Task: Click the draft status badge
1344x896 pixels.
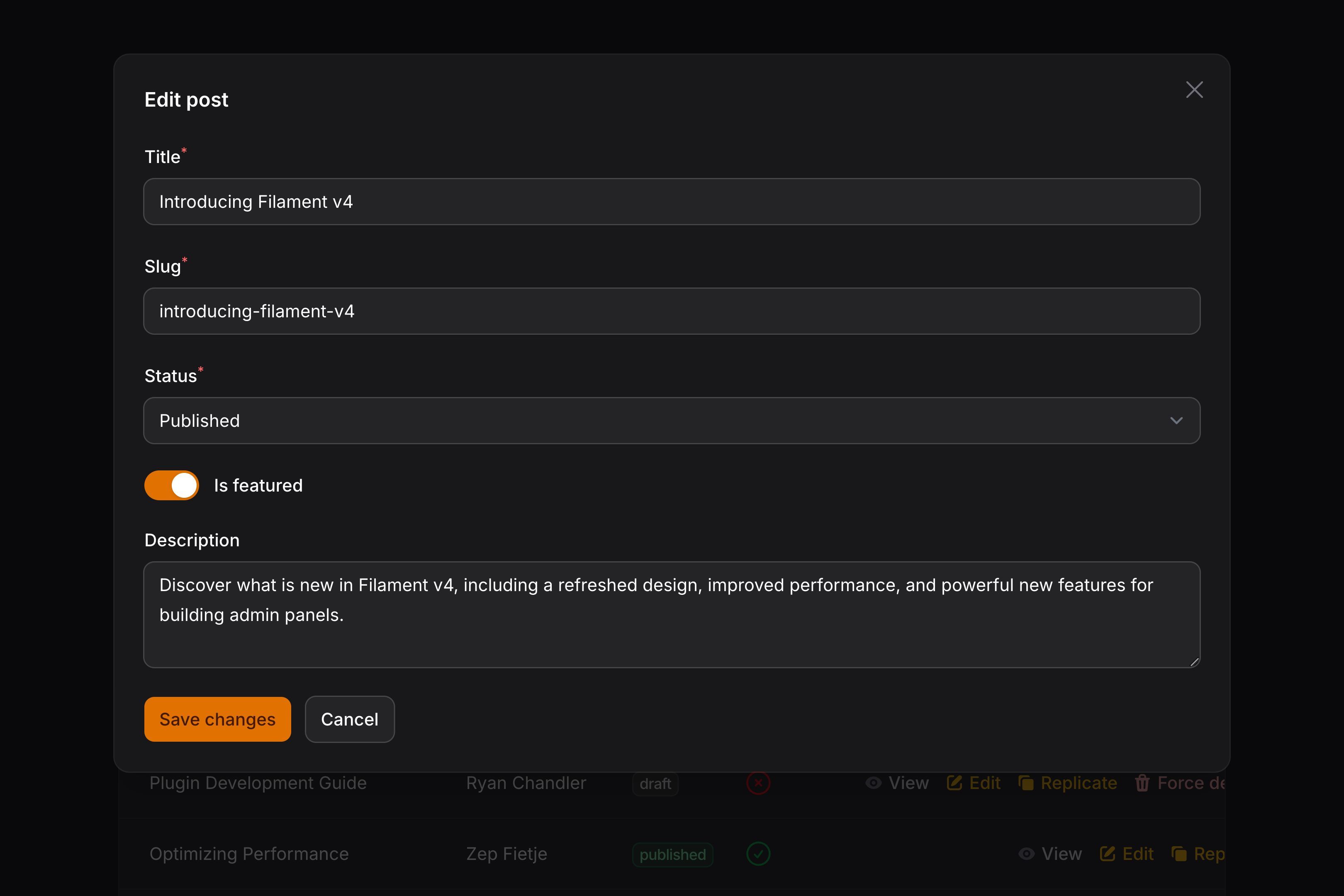Action: (x=655, y=784)
